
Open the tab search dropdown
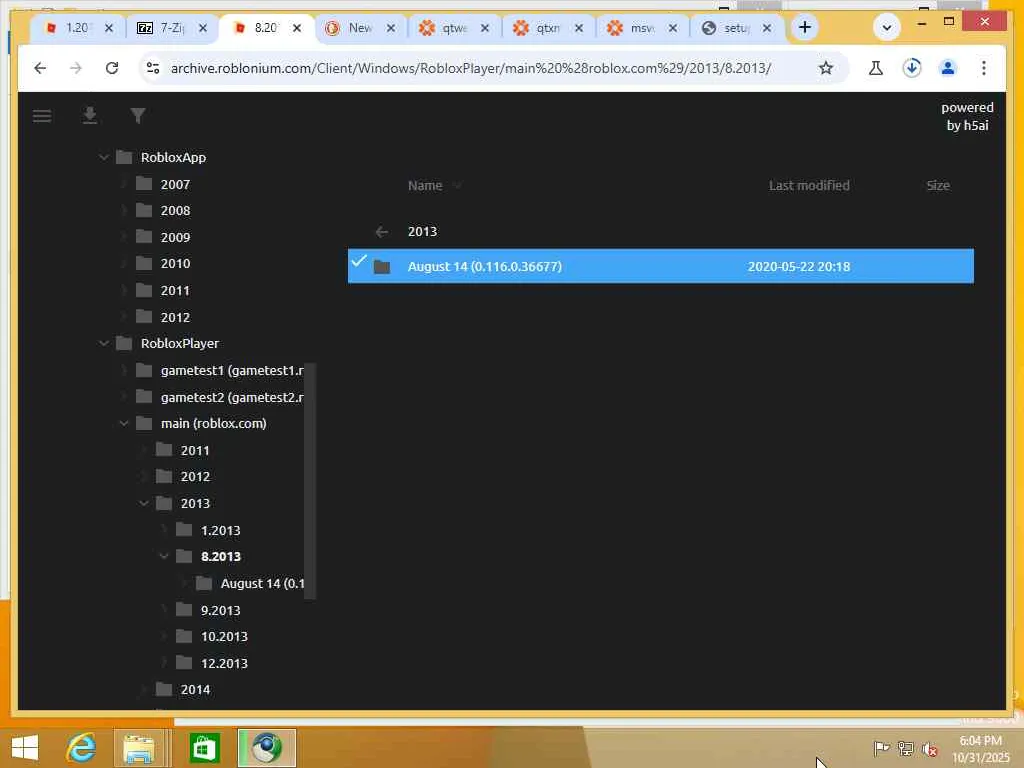pyautogui.click(x=886, y=28)
